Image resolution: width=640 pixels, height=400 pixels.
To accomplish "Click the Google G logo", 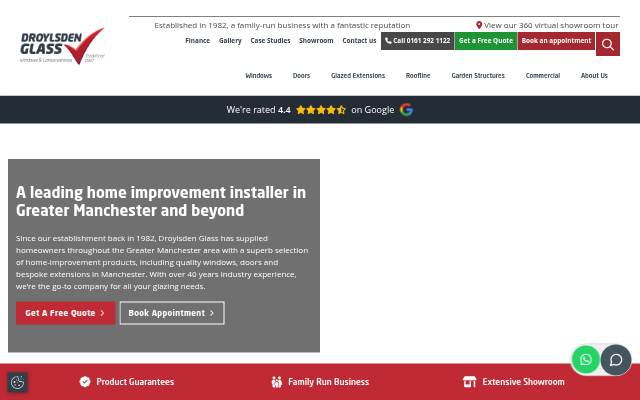I will pyautogui.click(x=406, y=109).
